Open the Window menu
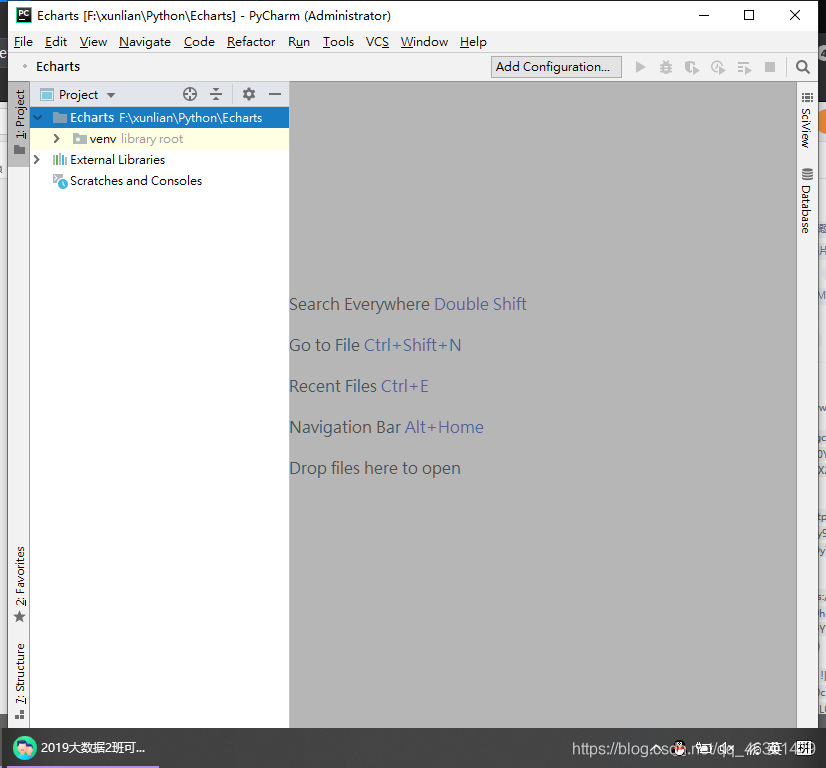 pos(424,42)
